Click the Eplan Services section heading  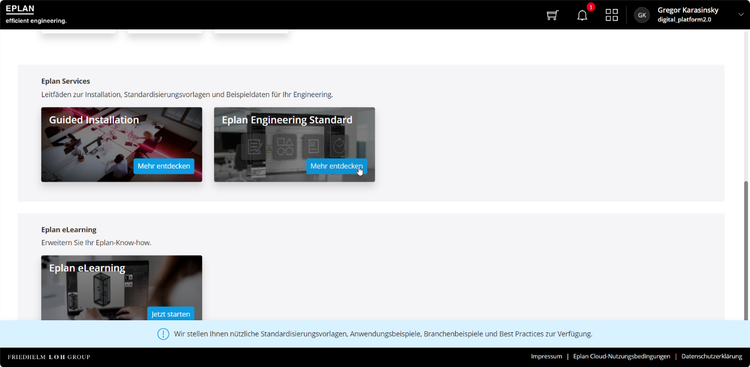click(66, 81)
